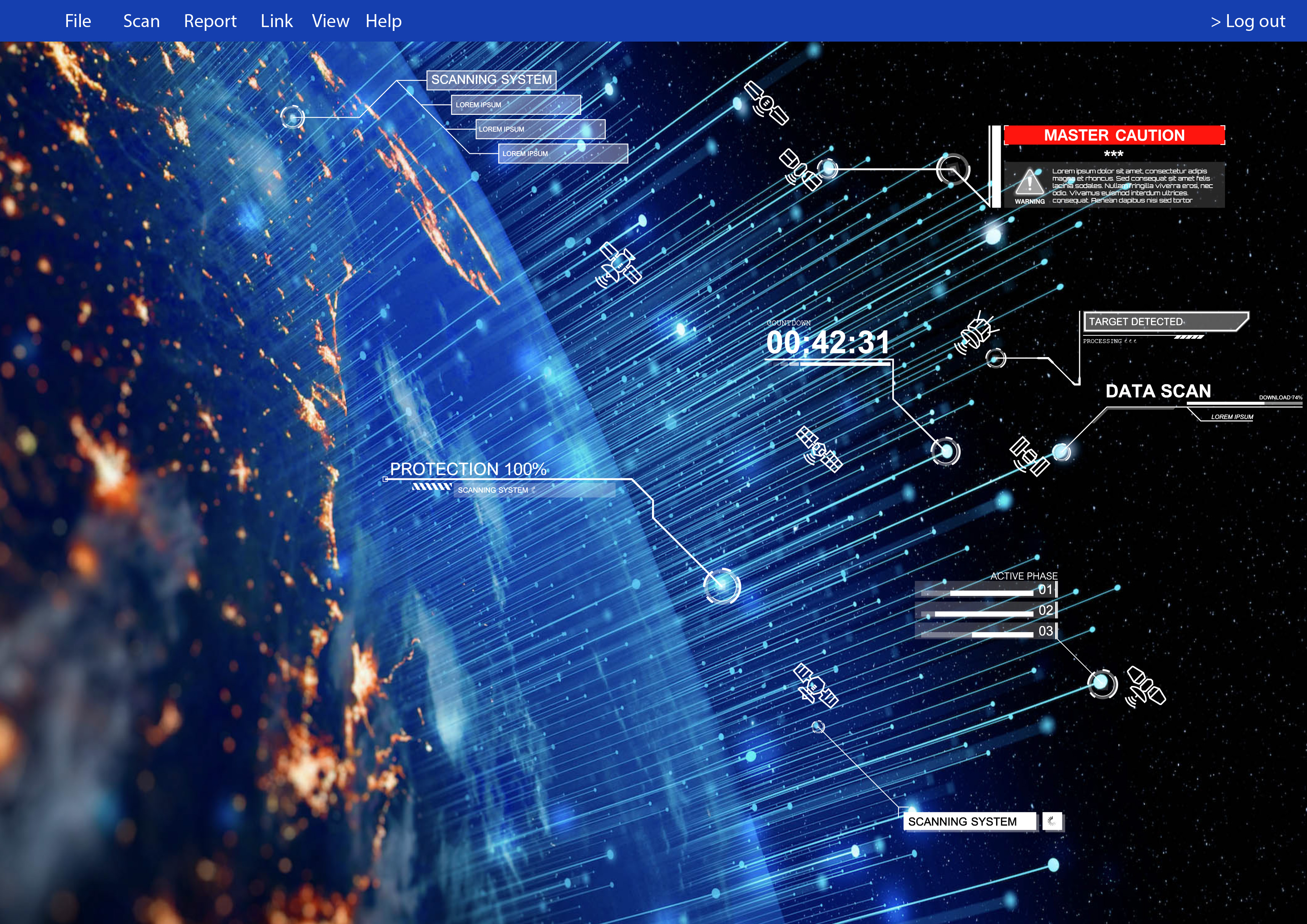Click the satellite icon left of the Master Caution connector line
This screenshot has height=924, width=1307.
point(800,170)
